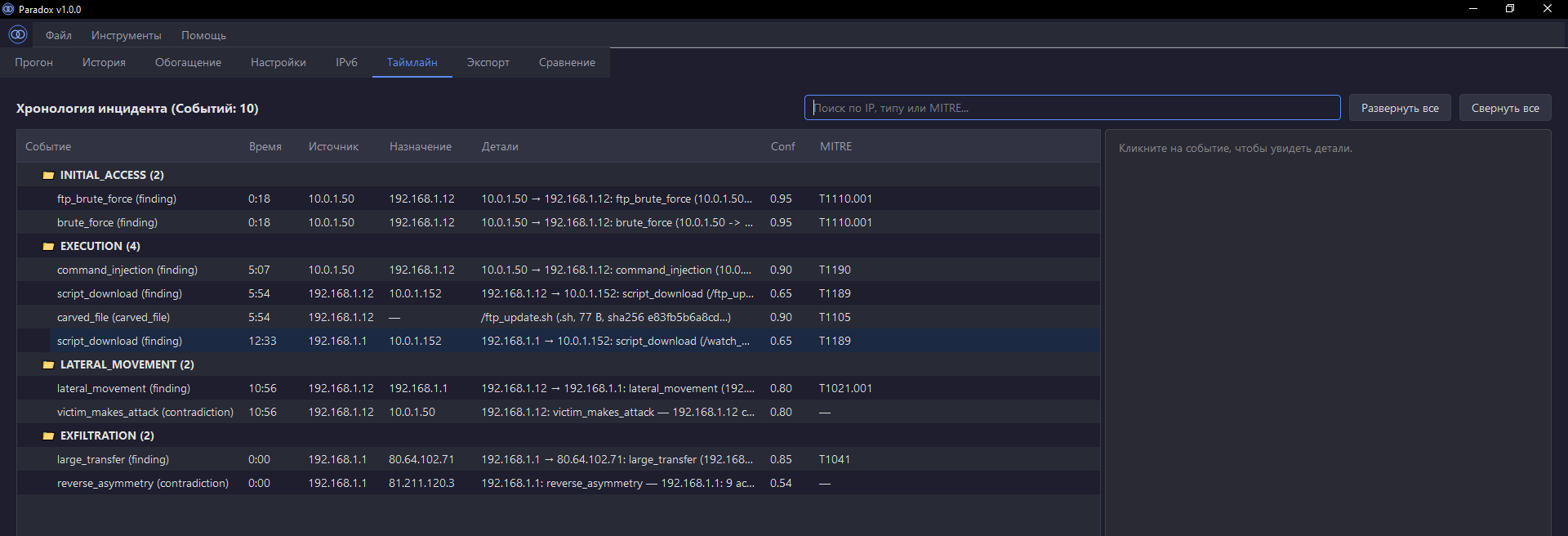Sort by the Conf column header

(x=782, y=146)
